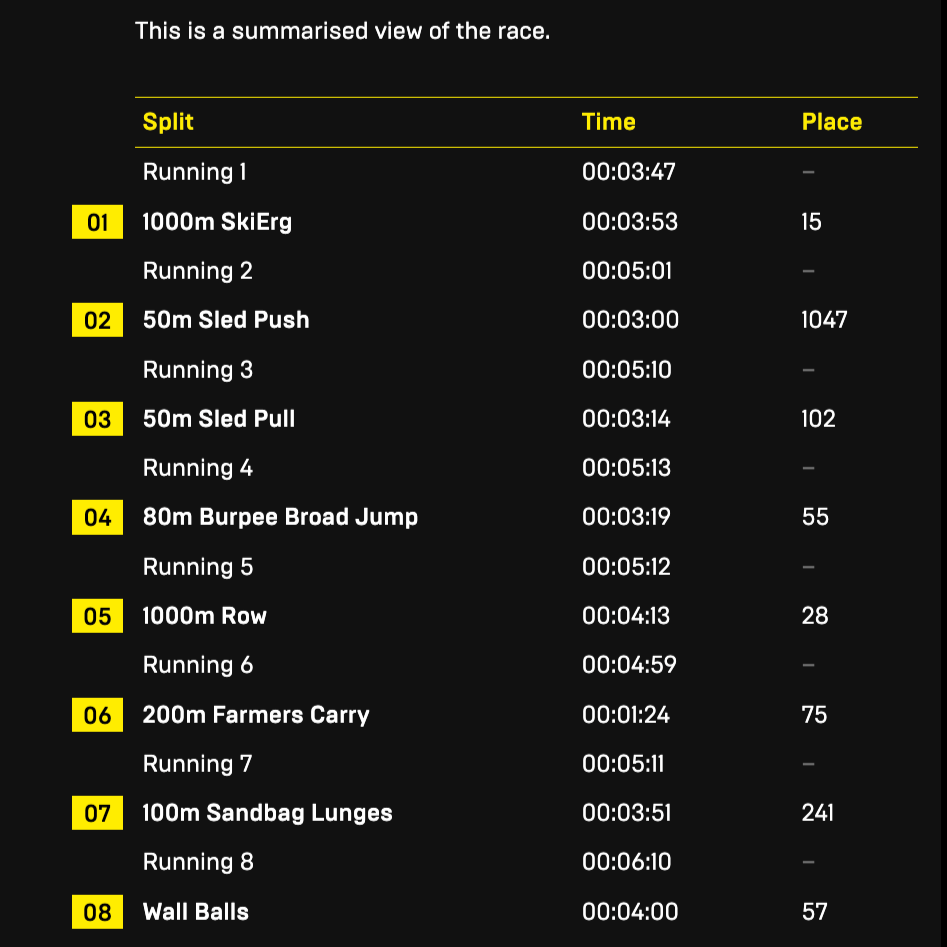947x947 pixels.
Task: Select the yellow 07 station badge
Action: click(x=97, y=813)
